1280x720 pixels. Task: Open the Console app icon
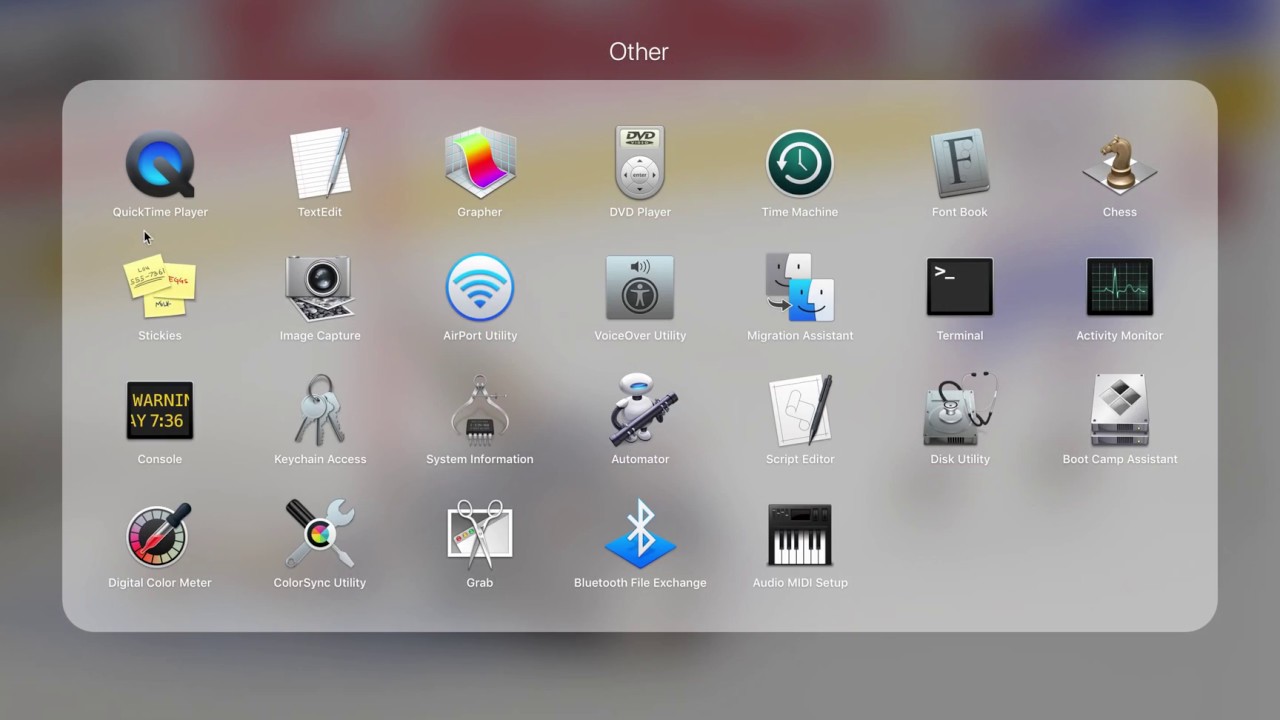(x=160, y=411)
